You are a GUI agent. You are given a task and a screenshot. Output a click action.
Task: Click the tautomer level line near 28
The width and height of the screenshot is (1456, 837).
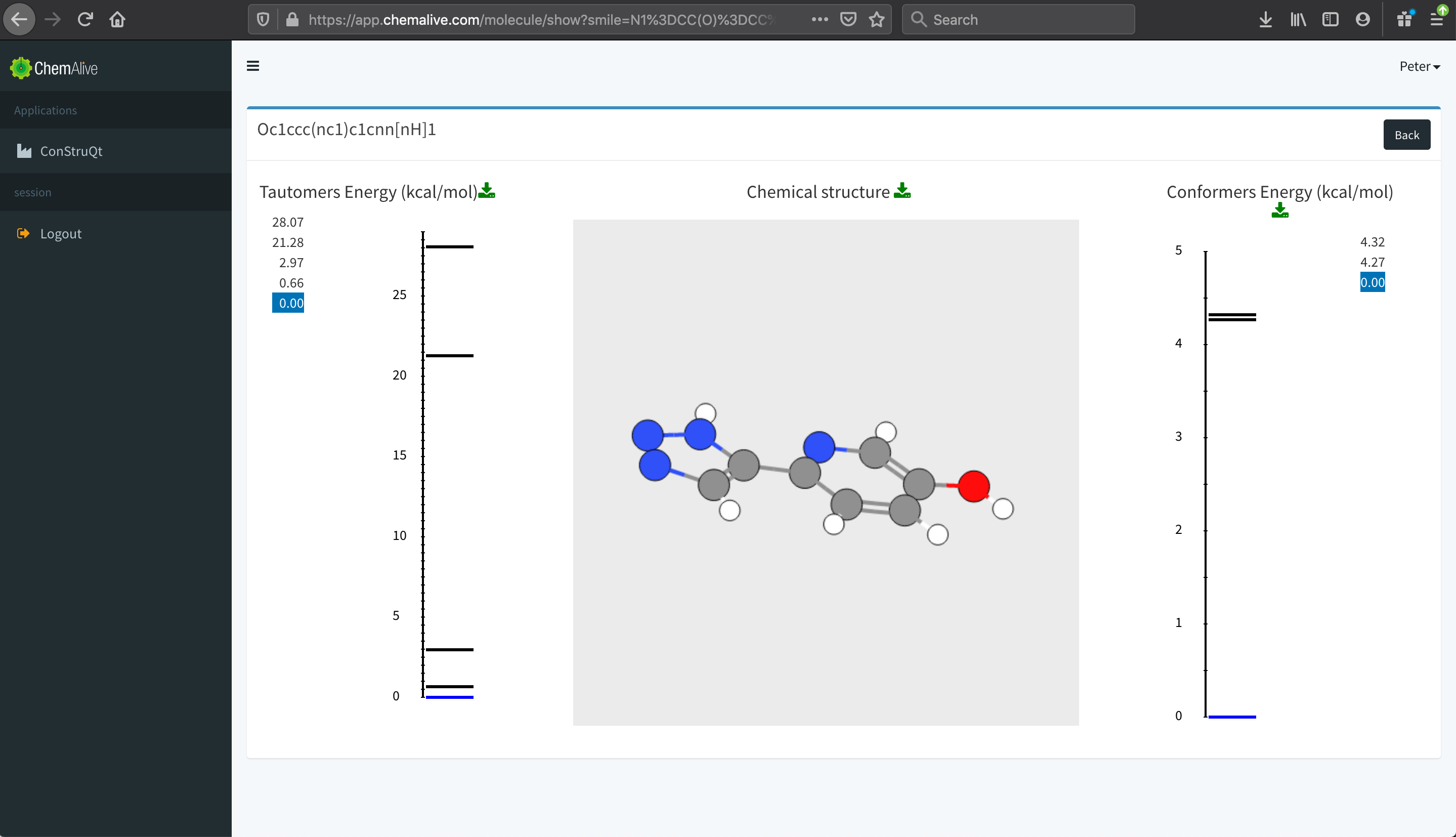pyautogui.click(x=449, y=246)
